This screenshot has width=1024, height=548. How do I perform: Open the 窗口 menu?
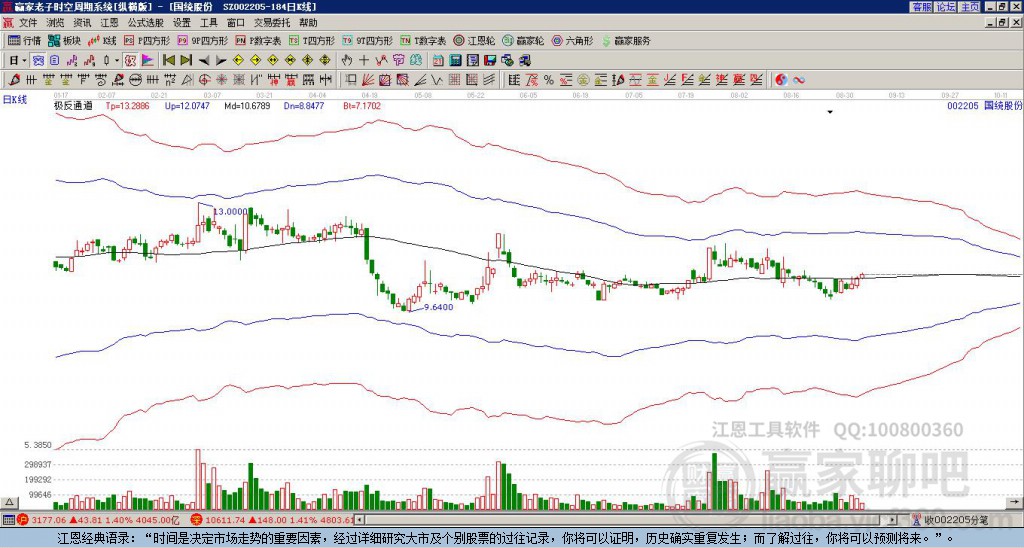[x=236, y=23]
